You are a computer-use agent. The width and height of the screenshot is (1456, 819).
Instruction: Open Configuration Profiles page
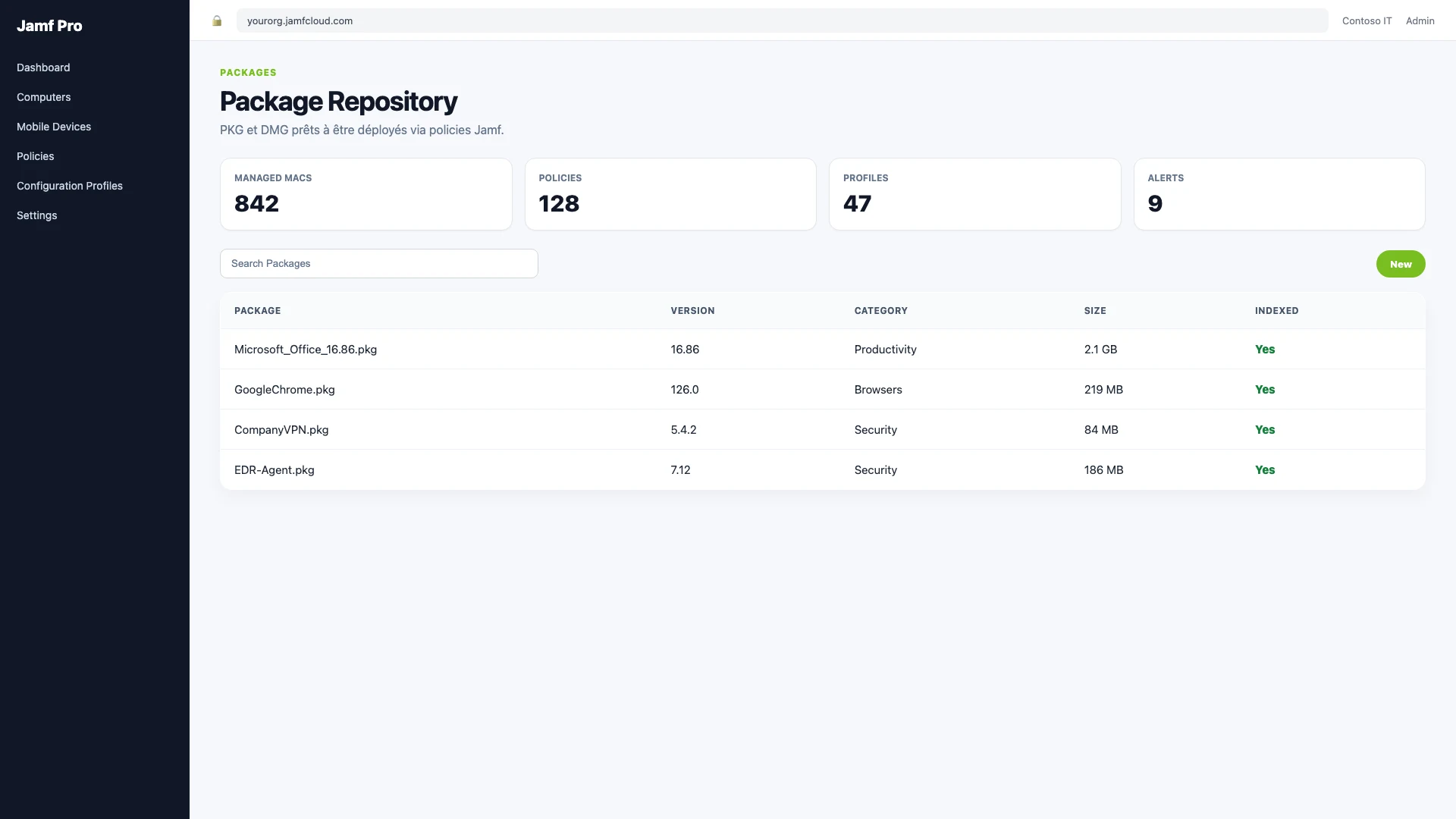pyautogui.click(x=70, y=186)
